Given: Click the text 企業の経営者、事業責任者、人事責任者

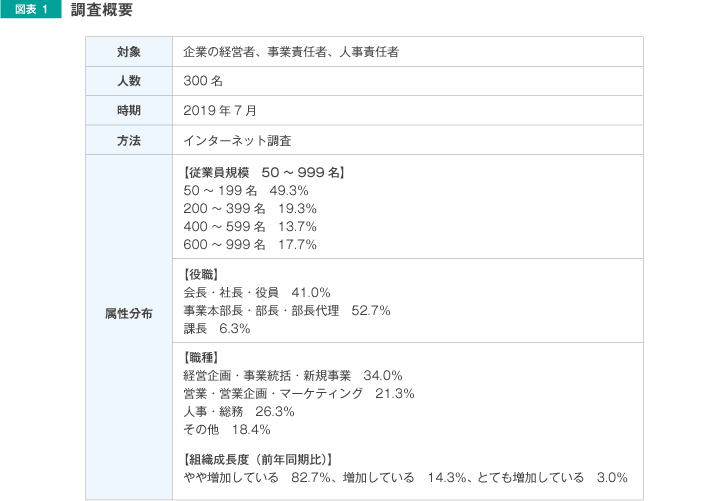Looking at the screenshot, I should pyautogui.click(x=291, y=52).
